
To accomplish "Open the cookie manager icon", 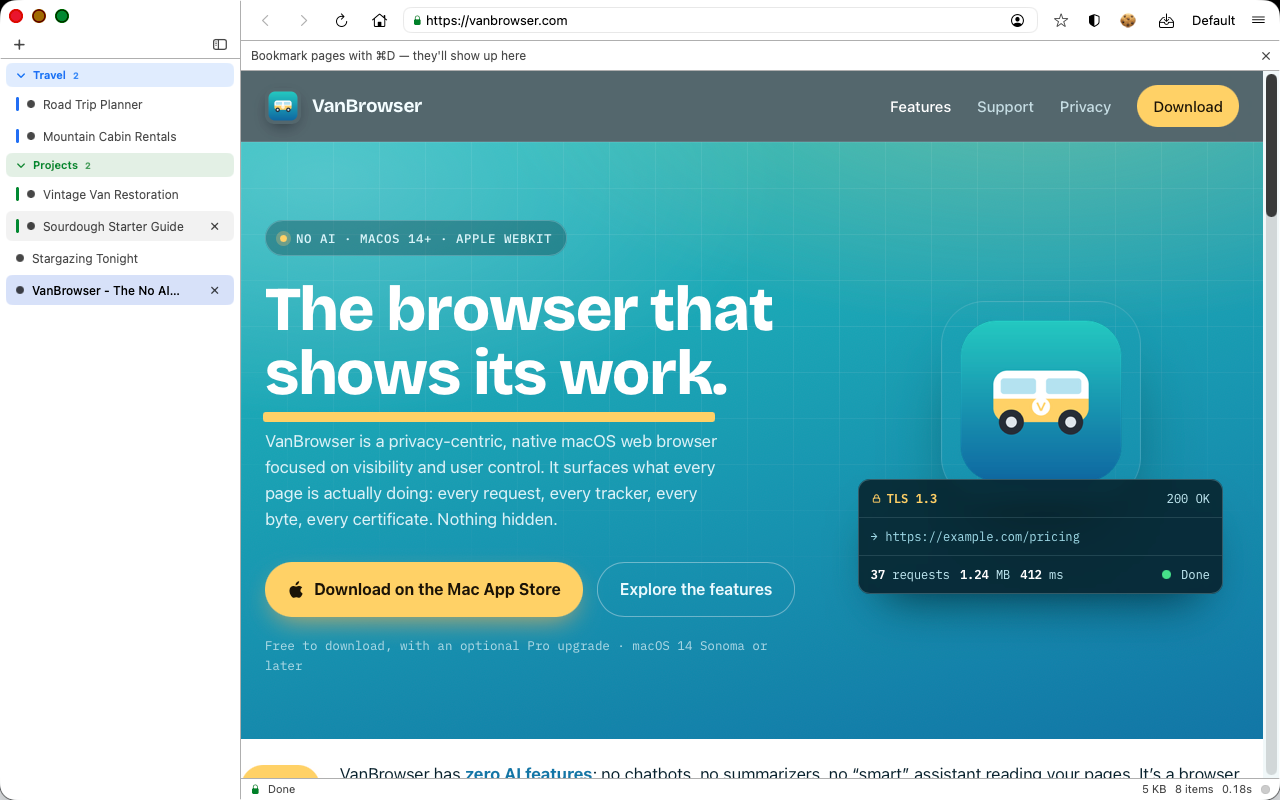I will point(1128,20).
